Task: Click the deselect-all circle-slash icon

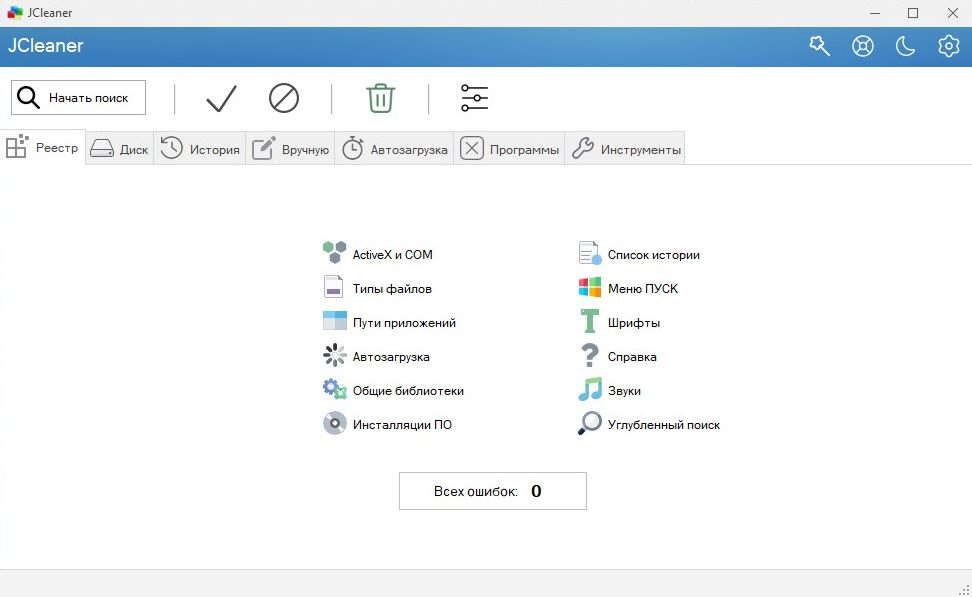Action: click(284, 98)
